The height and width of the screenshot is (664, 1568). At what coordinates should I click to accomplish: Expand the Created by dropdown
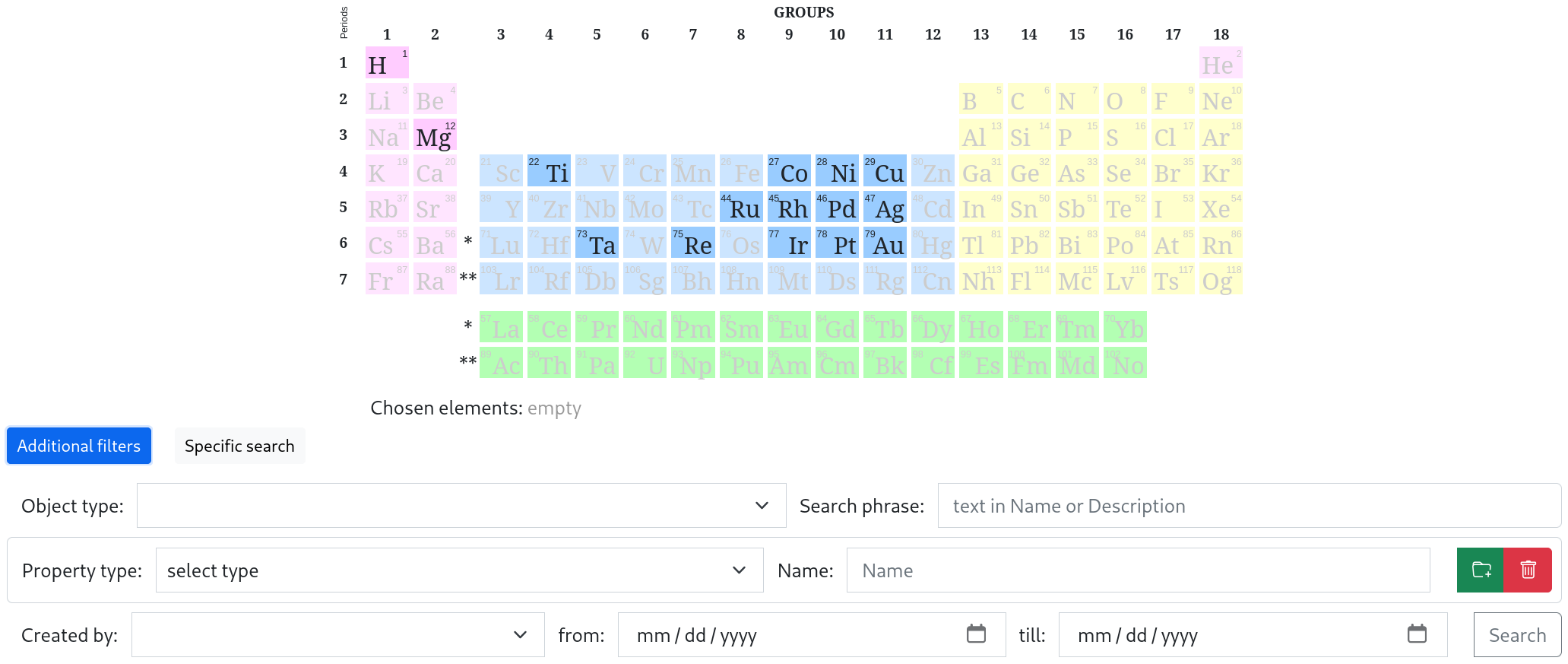pyautogui.click(x=337, y=635)
